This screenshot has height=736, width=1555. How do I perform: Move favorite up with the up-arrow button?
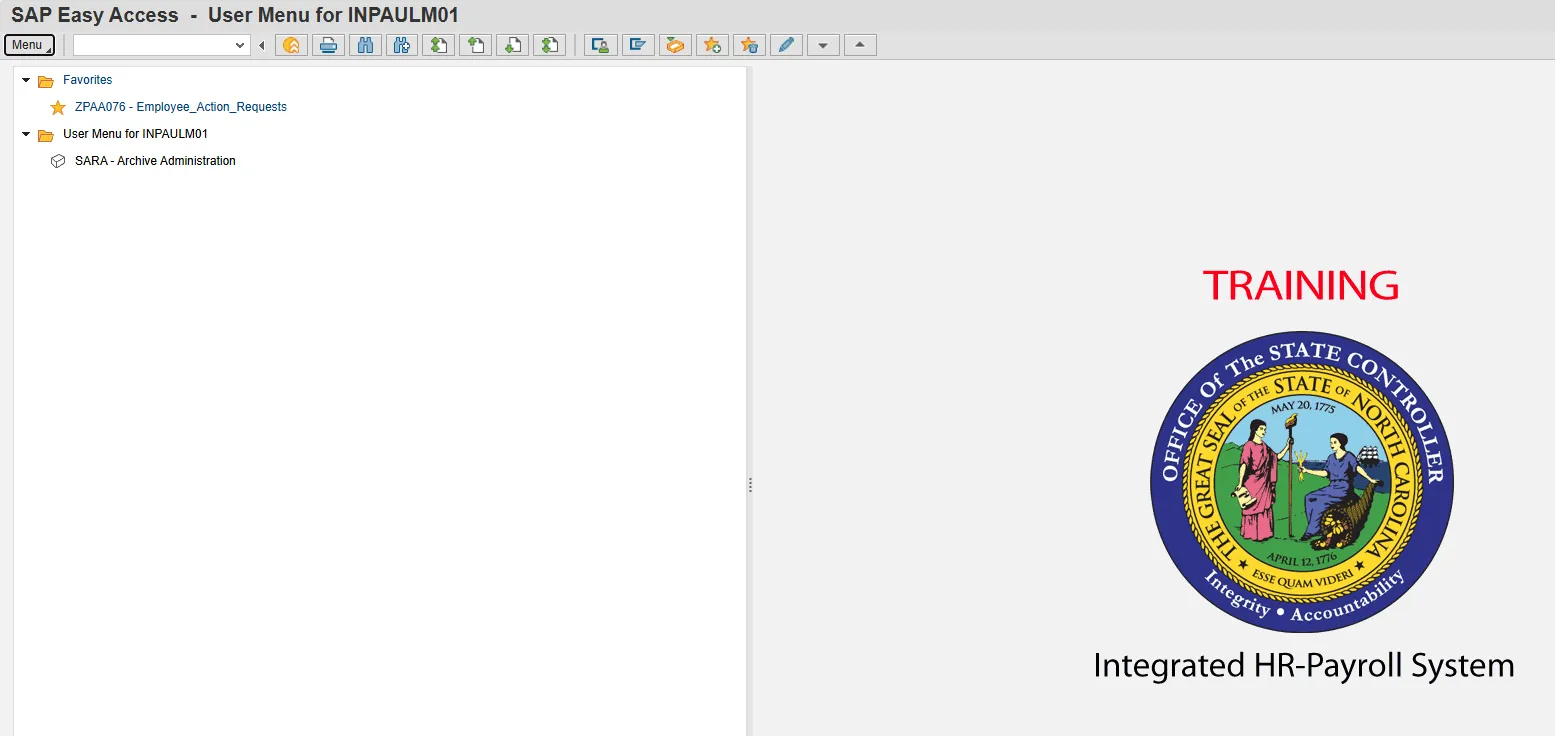click(860, 45)
